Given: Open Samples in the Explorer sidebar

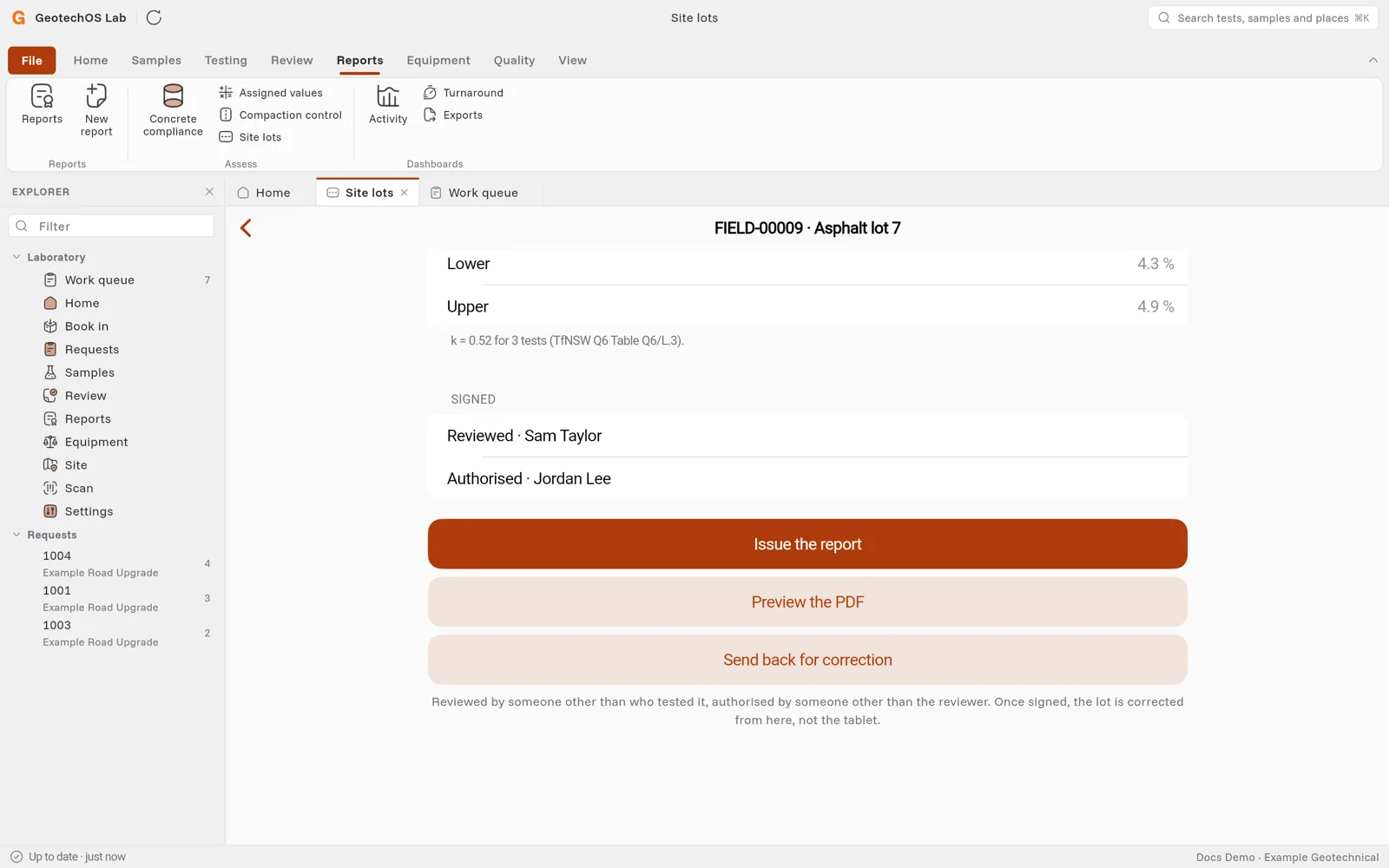Looking at the screenshot, I should tap(111, 372).
